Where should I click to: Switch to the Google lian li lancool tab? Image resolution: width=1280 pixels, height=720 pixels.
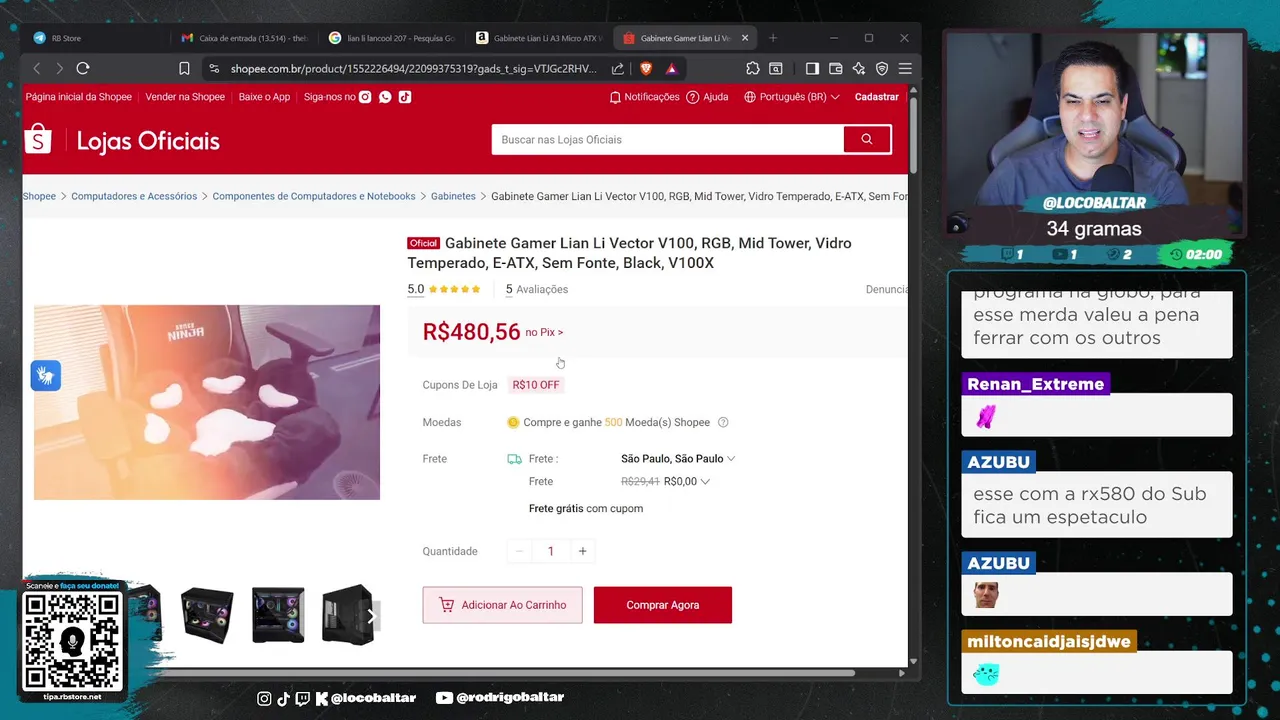pyautogui.click(x=392, y=38)
